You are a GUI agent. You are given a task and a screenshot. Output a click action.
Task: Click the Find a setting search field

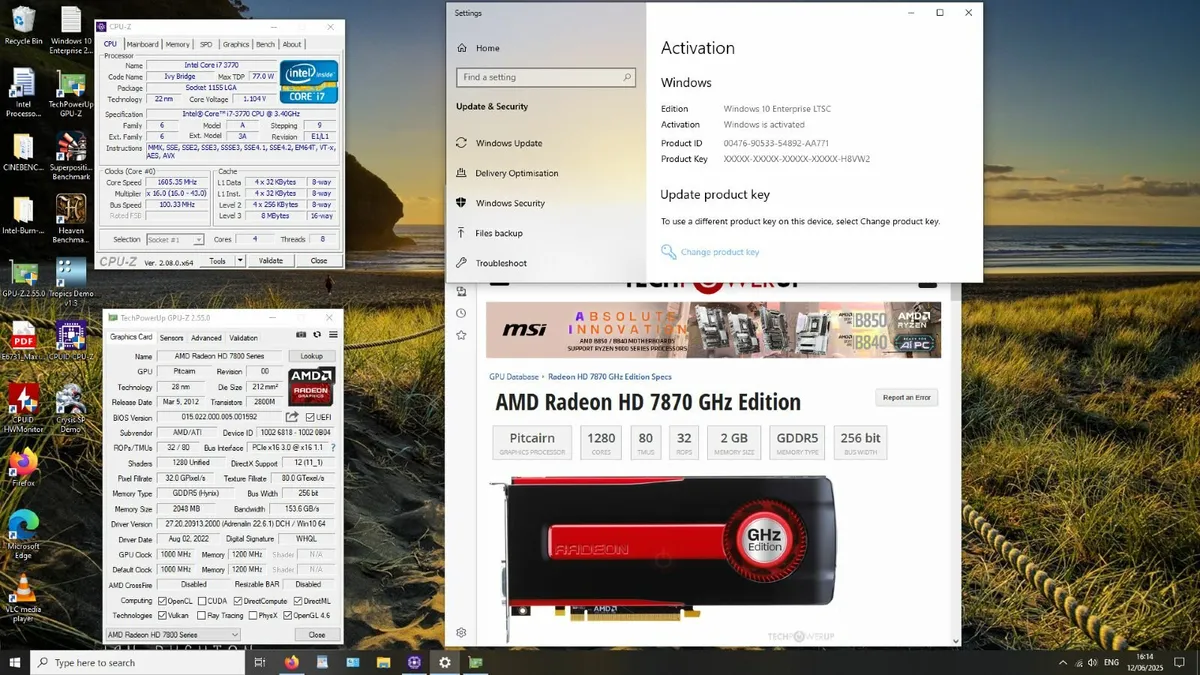[546, 77]
